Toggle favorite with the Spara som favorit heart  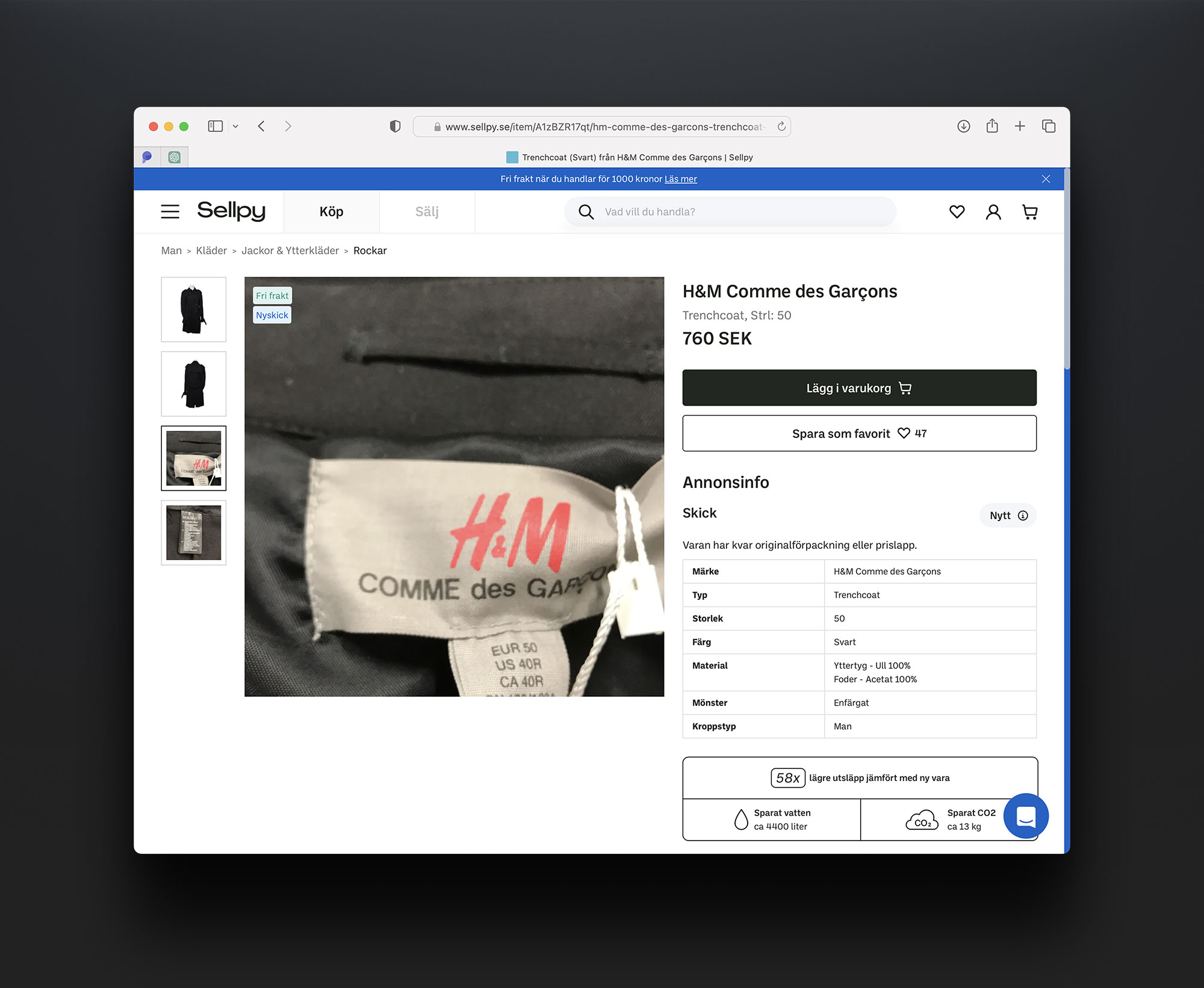pyautogui.click(x=905, y=433)
